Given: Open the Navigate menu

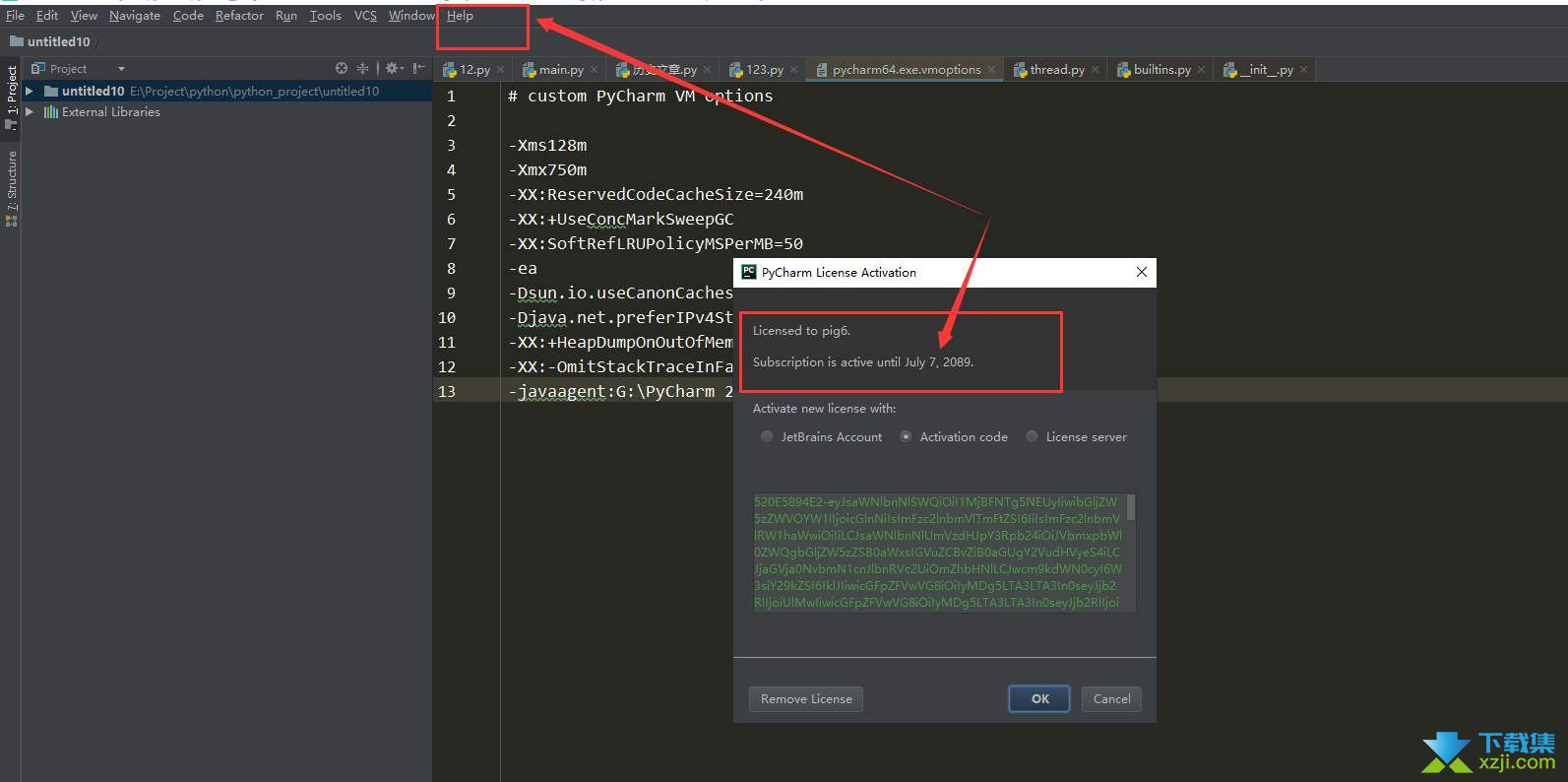Looking at the screenshot, I should click(135, 16).
